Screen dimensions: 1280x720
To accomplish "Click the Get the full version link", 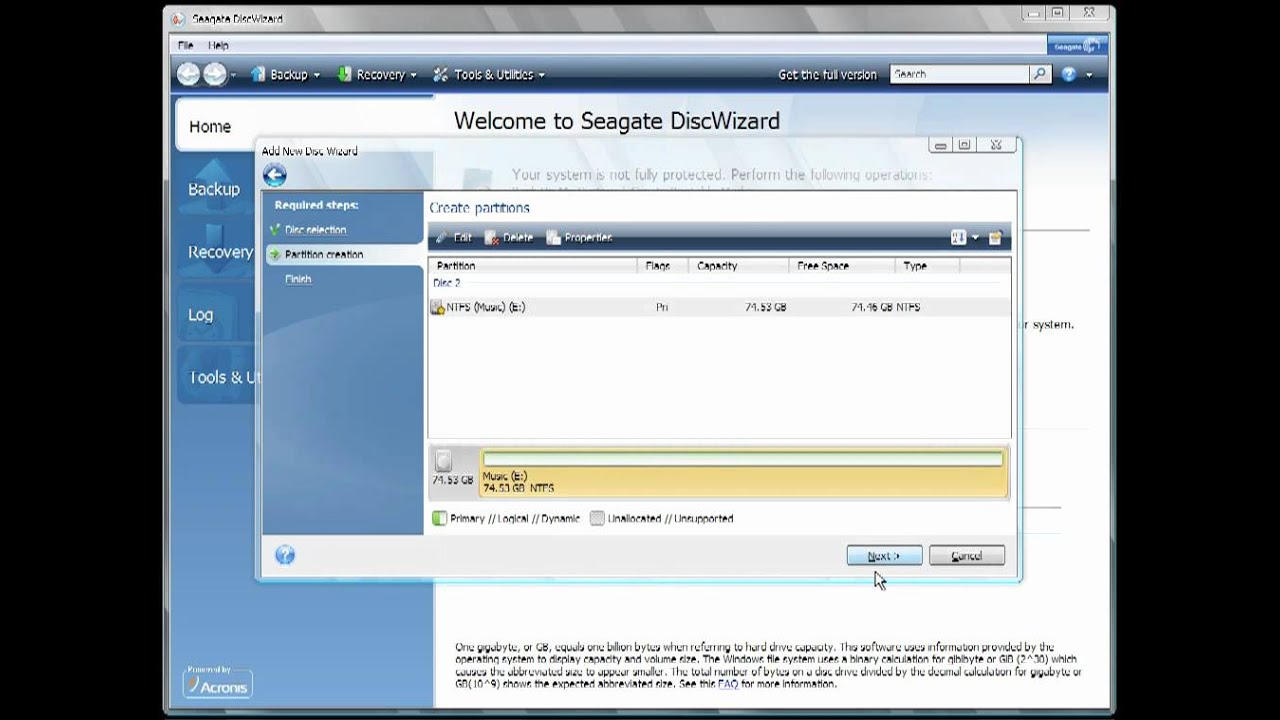I will pyautogui.click(x=827, y=74).
